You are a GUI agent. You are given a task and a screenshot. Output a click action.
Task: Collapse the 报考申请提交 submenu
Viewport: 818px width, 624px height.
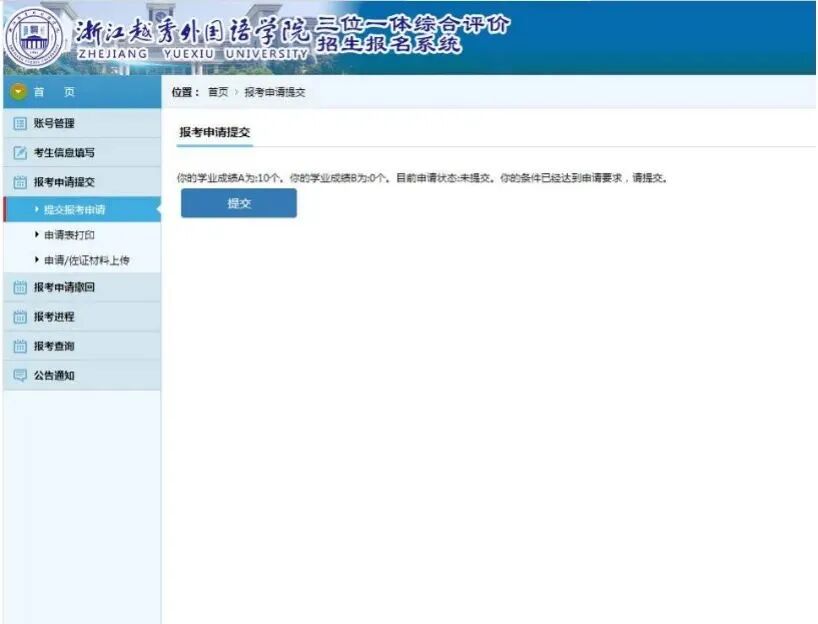(65, 183)
